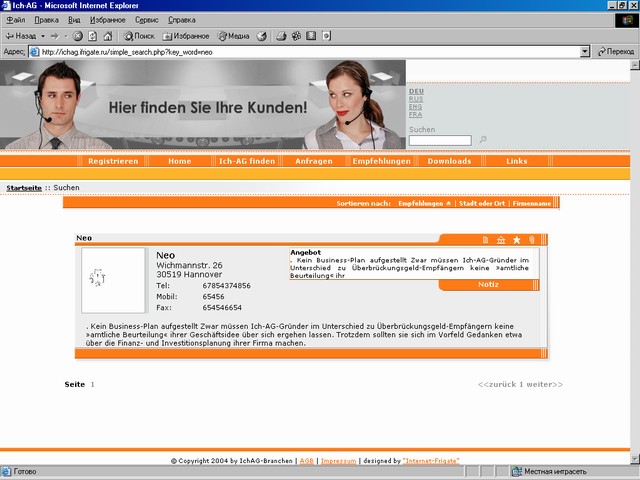
Task: Open the back history dropdown arrow
Action: (43, 36)
